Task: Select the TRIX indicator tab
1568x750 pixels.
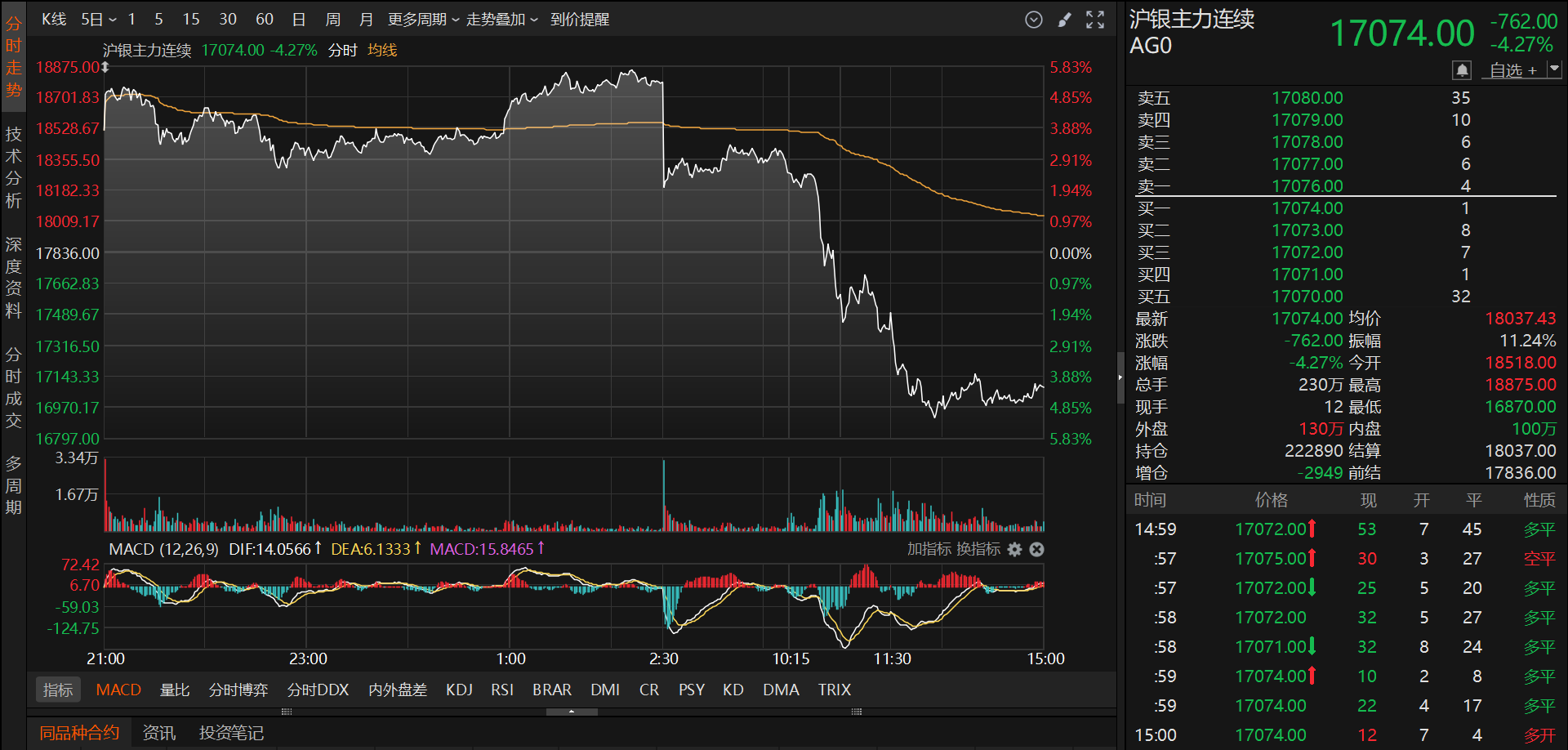Action: coord(835,690)
